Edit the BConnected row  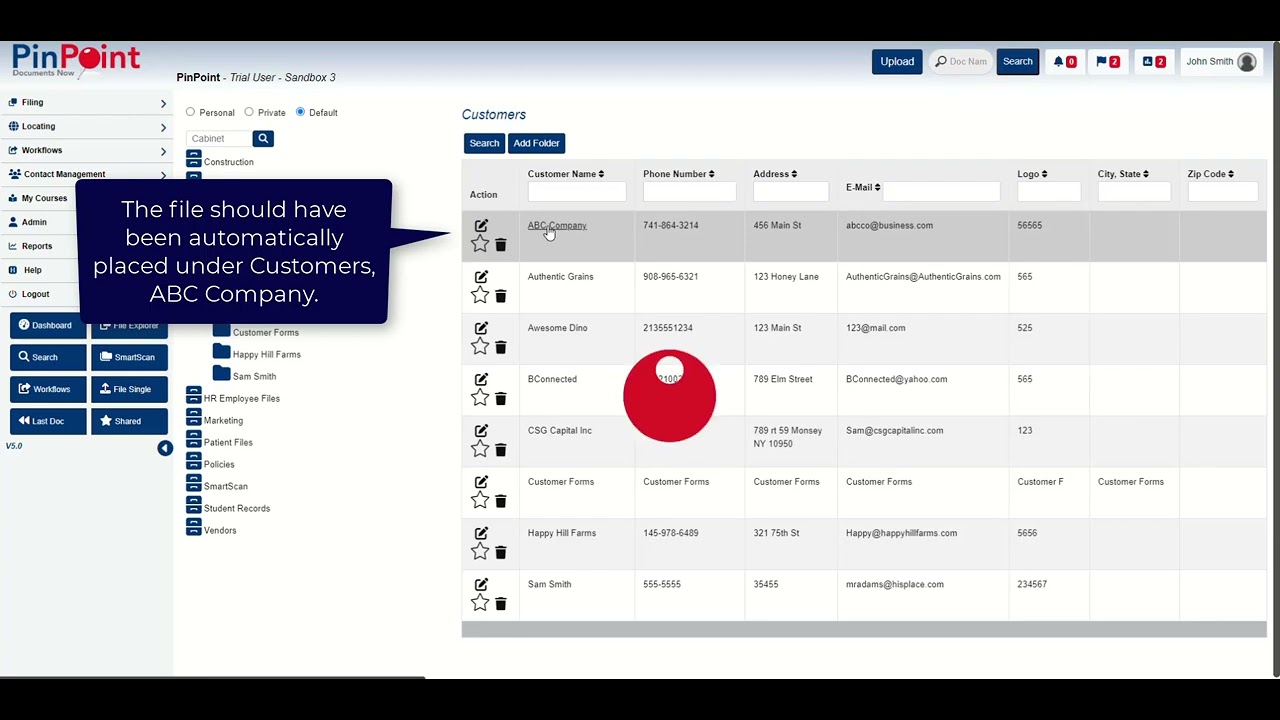(481, 379)
